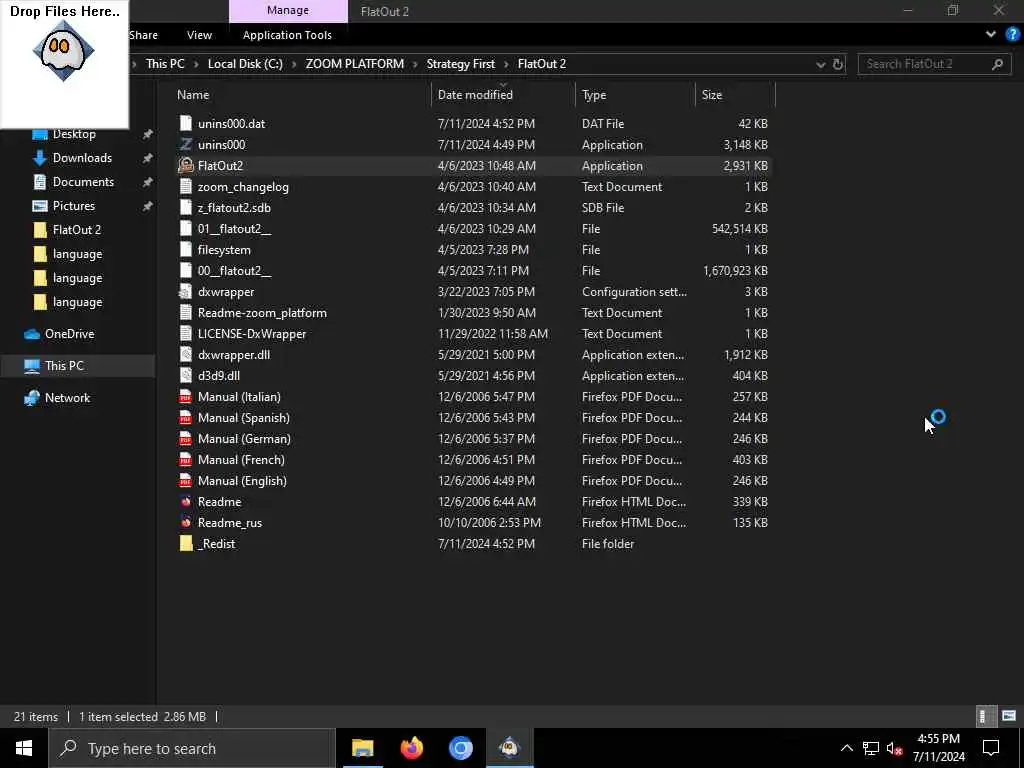Screen dimensions: 1024x768
Task: Open the Explorer help question mark
Action: (1013, 35)
